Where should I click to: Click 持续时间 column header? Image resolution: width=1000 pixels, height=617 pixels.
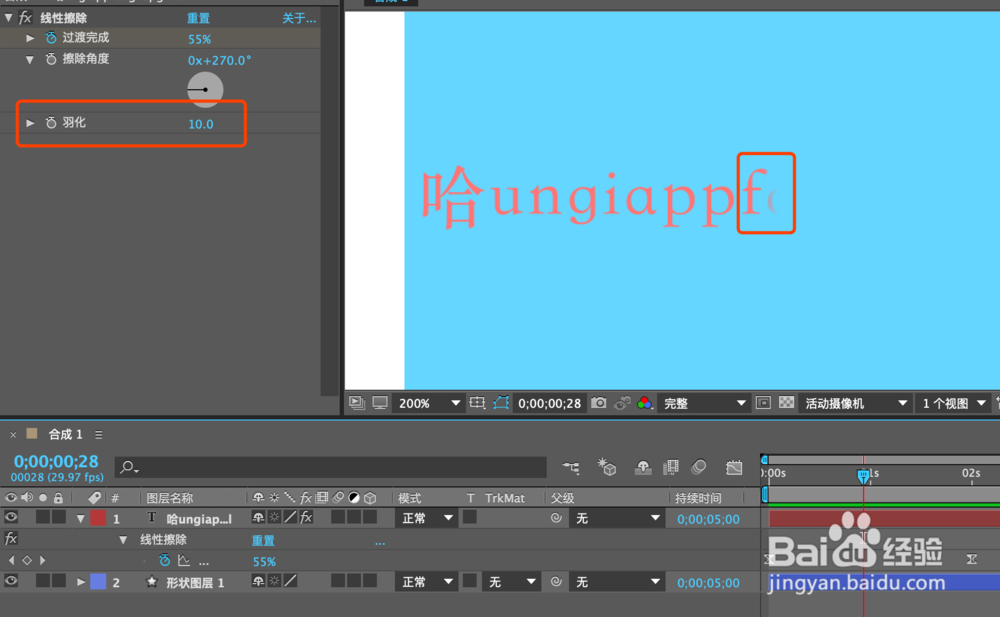[698, 498]
